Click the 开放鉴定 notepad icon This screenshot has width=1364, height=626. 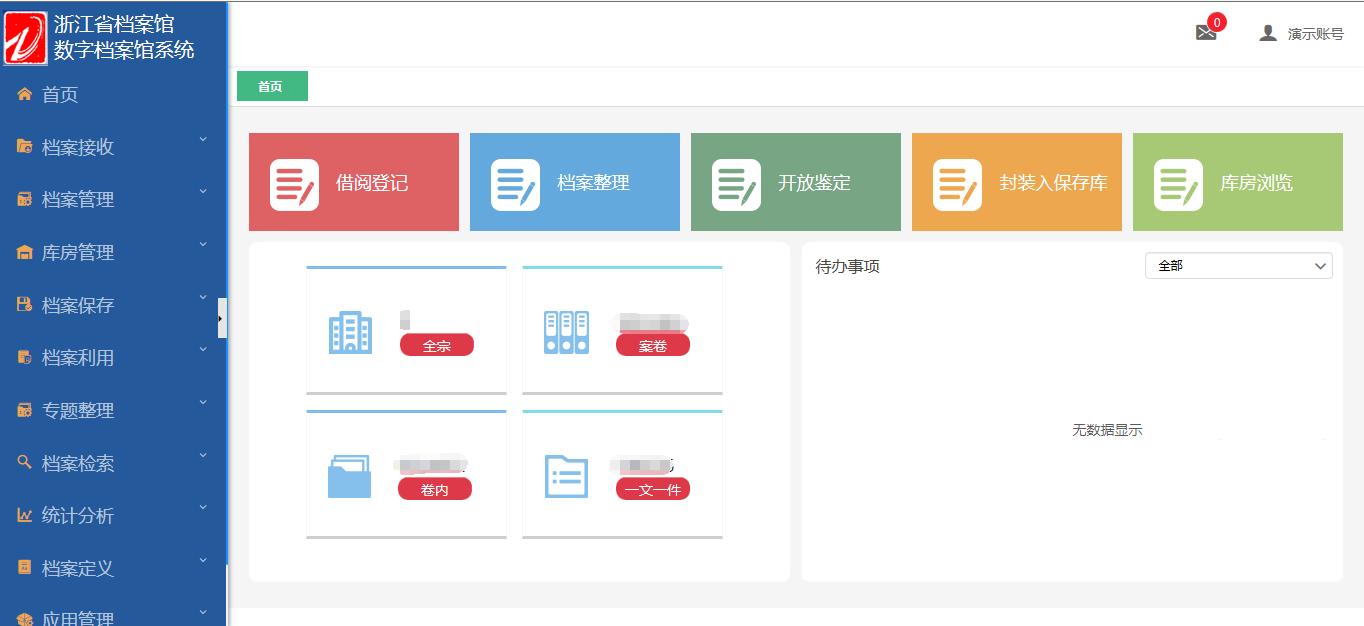point(736,185)
